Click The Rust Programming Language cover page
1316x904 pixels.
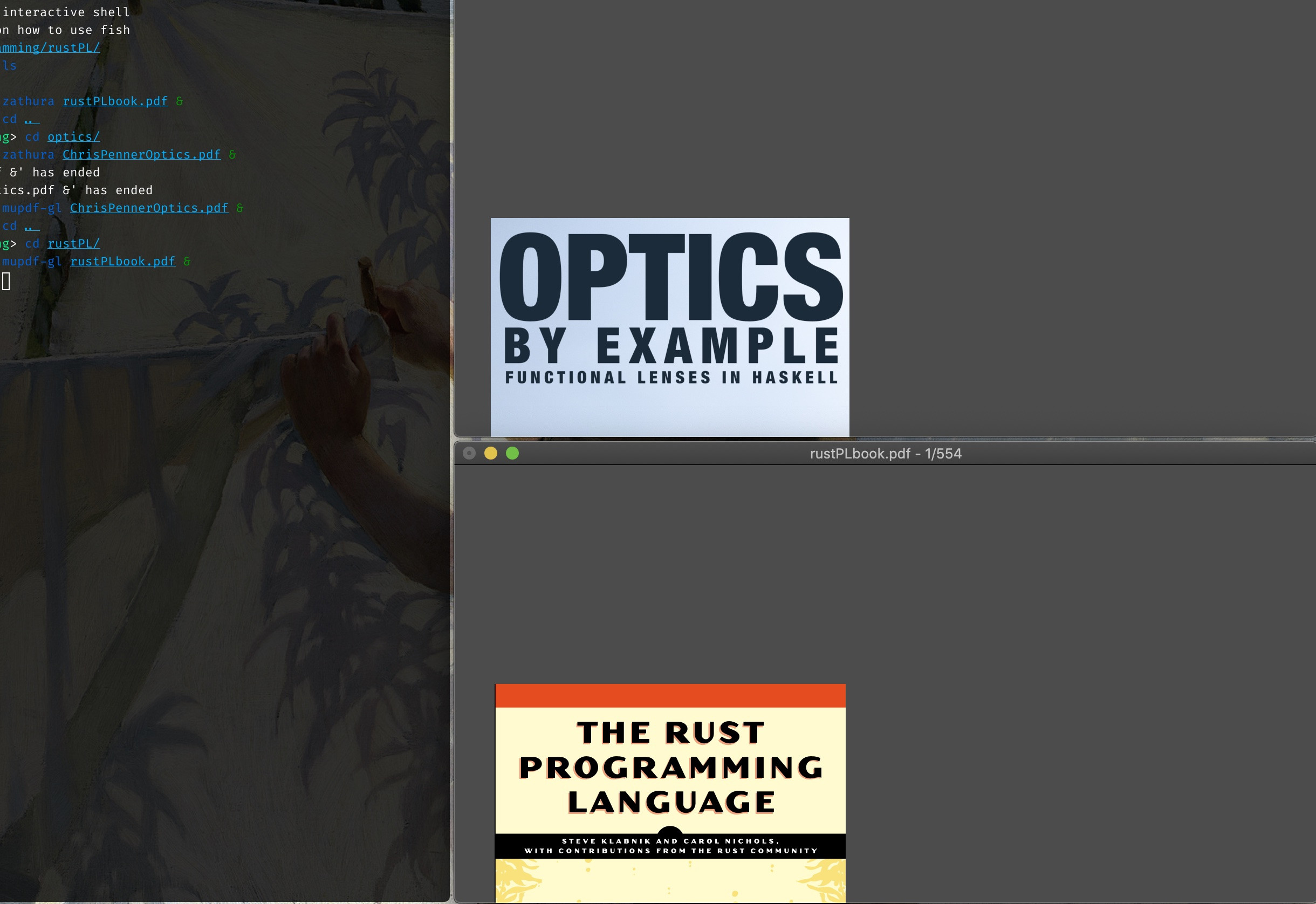(670, 793)
